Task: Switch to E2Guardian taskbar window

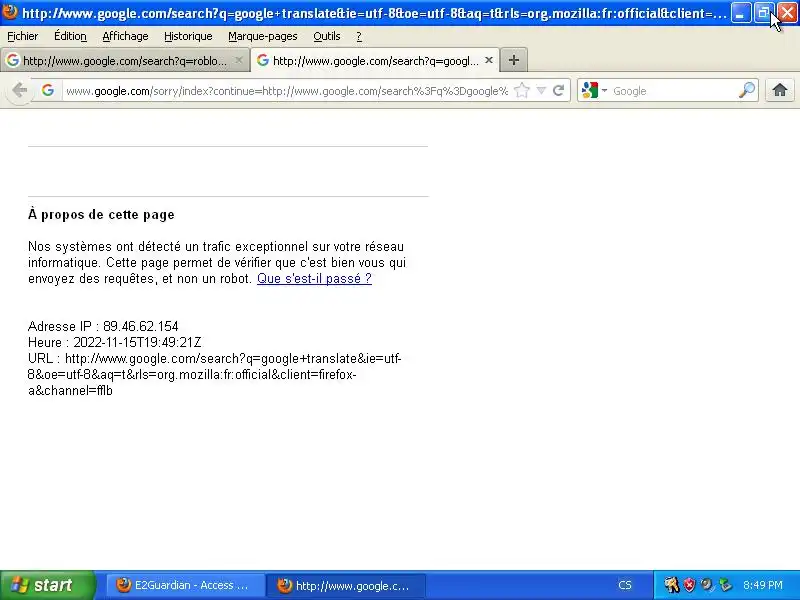Action: 184,585
